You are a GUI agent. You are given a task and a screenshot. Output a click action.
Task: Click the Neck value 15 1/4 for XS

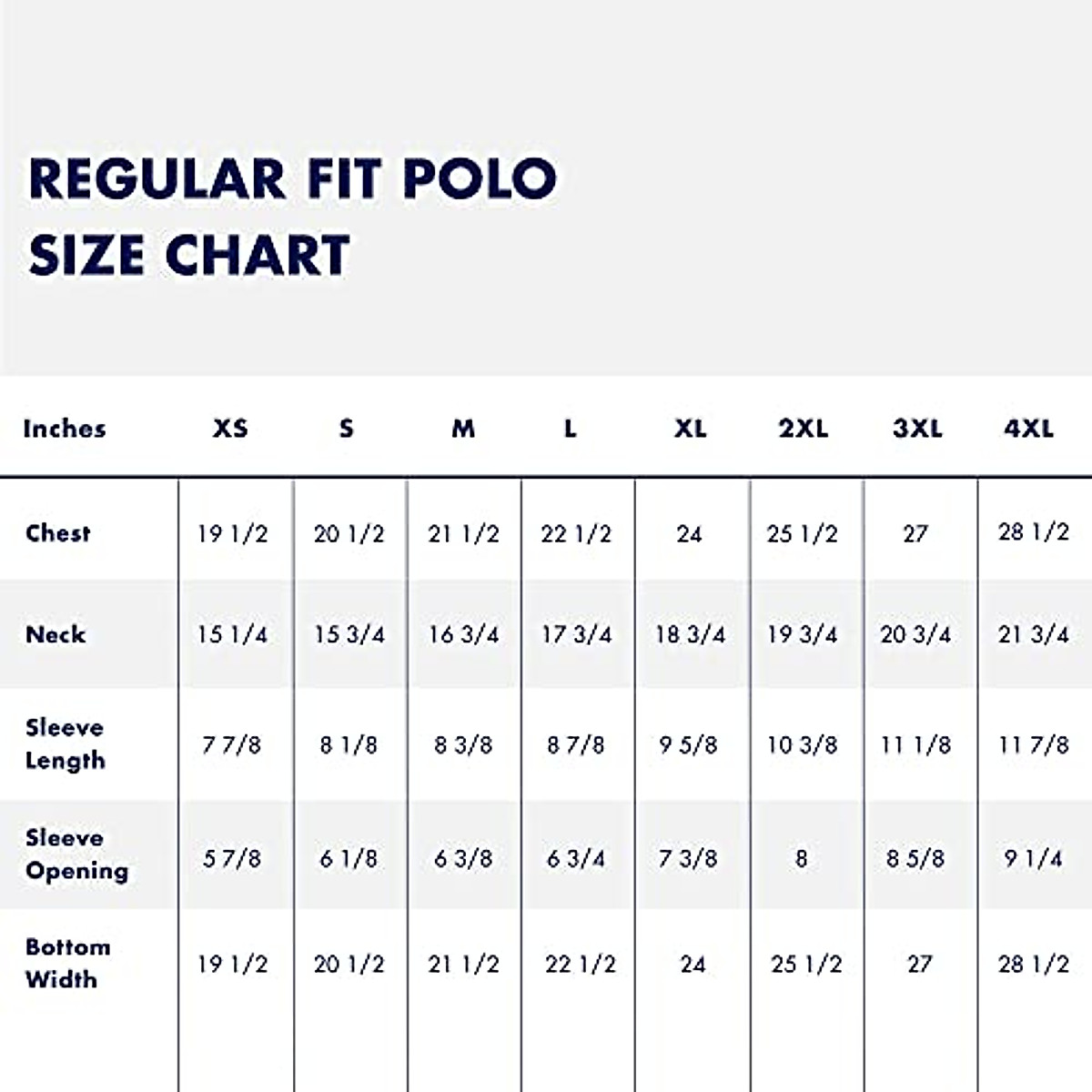pos(232,634)
